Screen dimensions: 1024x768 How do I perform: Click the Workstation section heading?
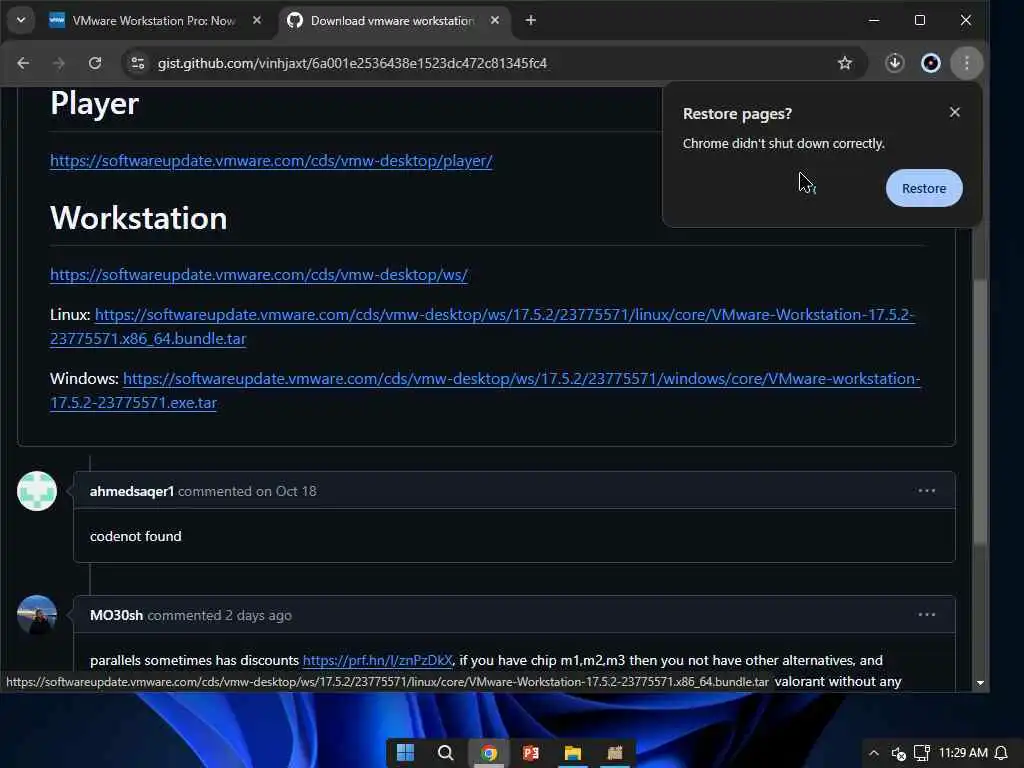[x=138, y=218]
